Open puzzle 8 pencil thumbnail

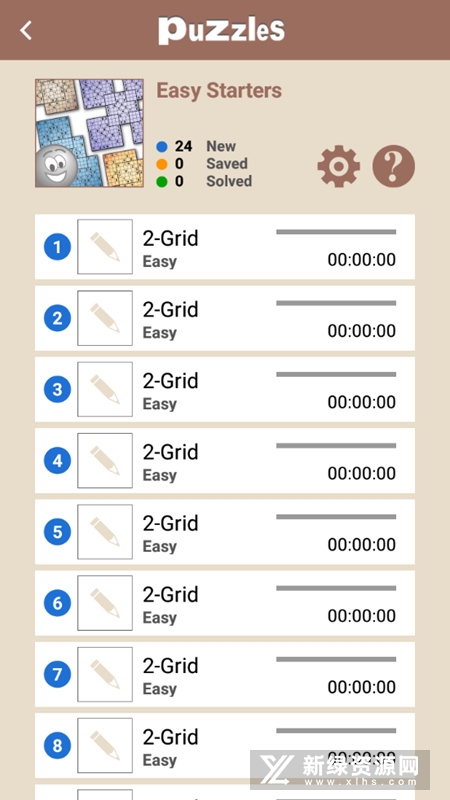[x=105, y=745]
